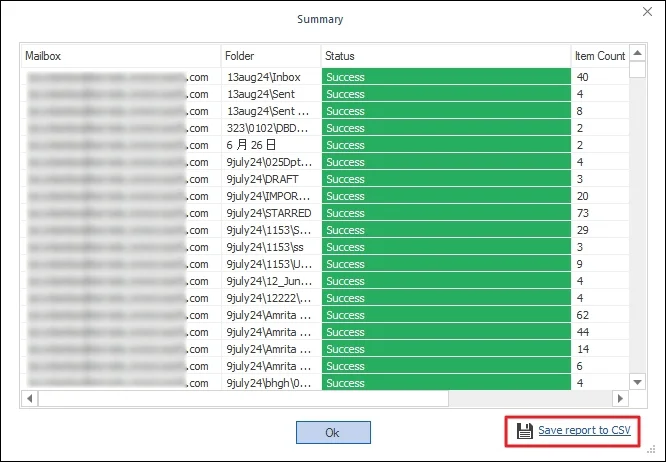The image size is (666, 462).
Task: Select the 9july24\STARRED folder cell
Action: (x=271, y=213)
